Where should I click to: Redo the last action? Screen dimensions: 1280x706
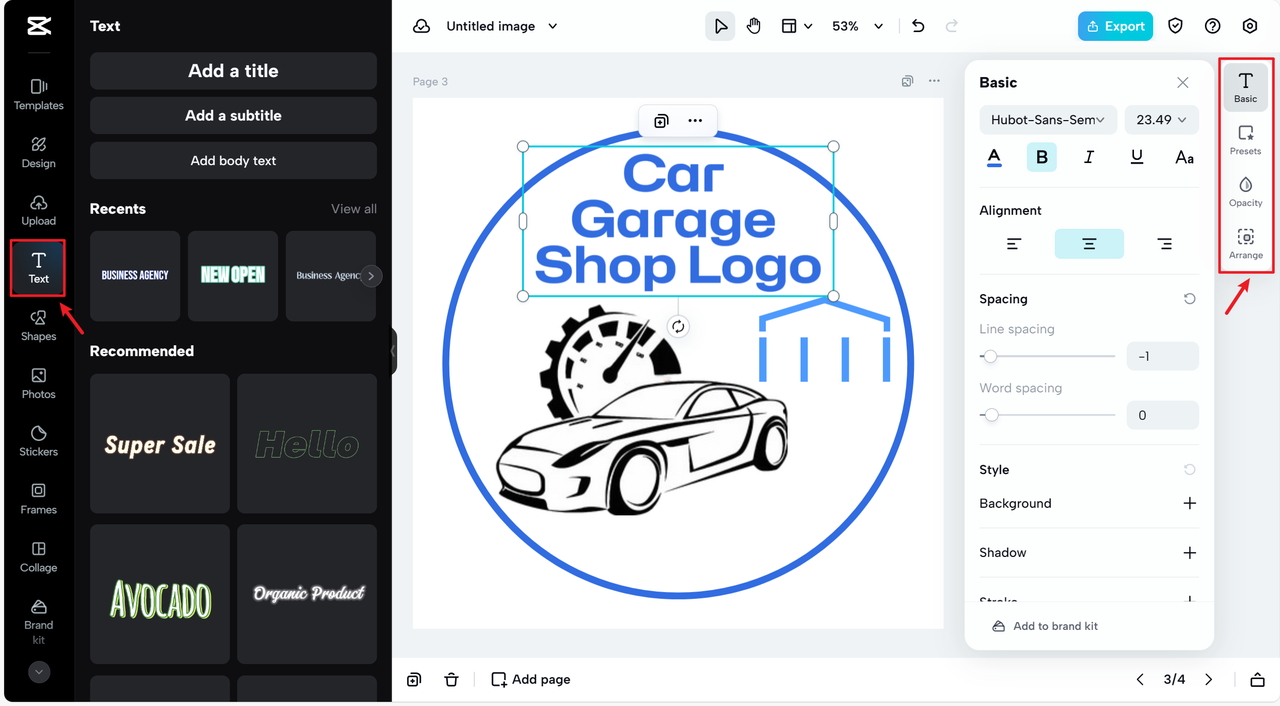(951, 26)
